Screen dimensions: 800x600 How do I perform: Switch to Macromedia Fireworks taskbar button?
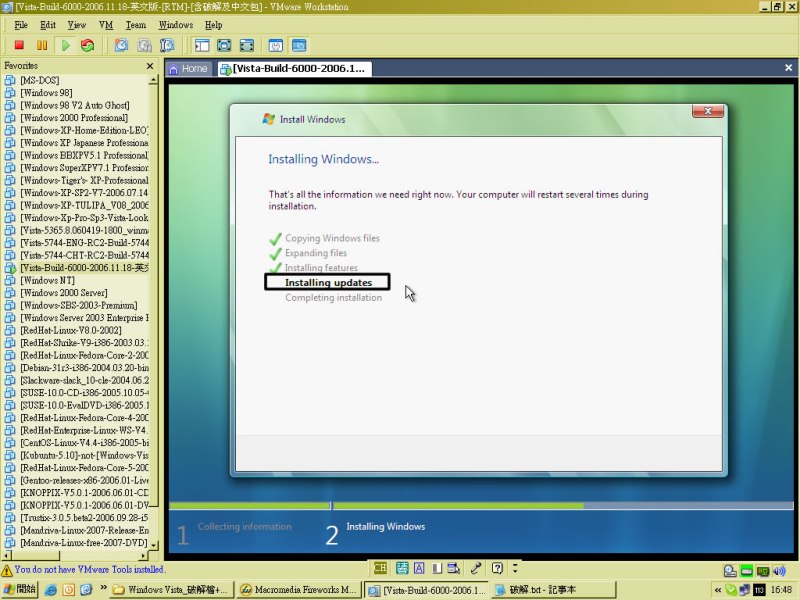click(x=299, y=590)
